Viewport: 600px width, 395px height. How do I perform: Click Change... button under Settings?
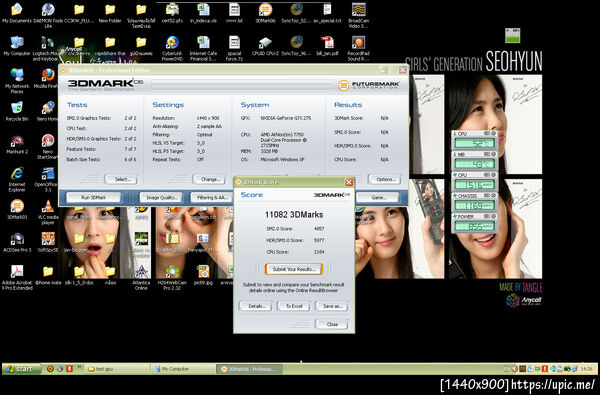[x=209, y=179]
